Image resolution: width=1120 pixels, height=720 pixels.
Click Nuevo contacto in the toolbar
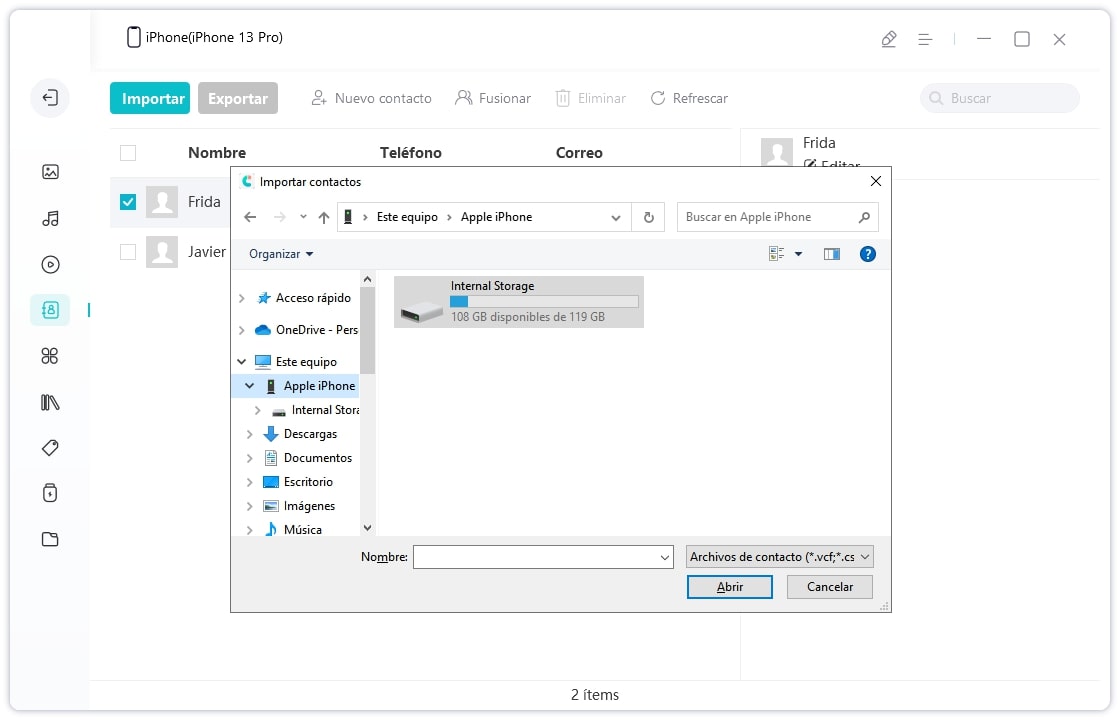pyautogui.click(x=371, y=98)
